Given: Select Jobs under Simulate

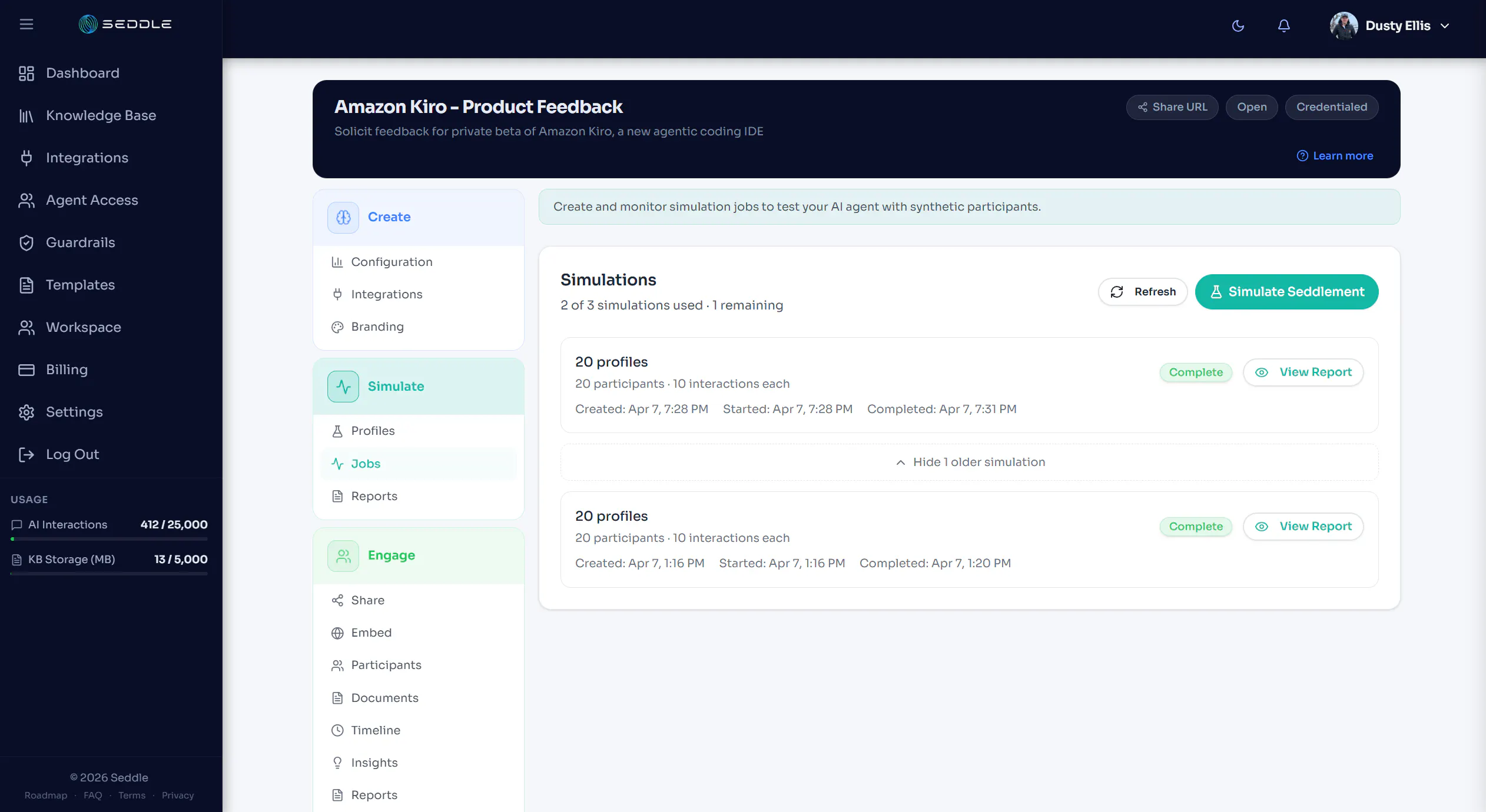Looking at the screenshot, I should coord(419,464).
